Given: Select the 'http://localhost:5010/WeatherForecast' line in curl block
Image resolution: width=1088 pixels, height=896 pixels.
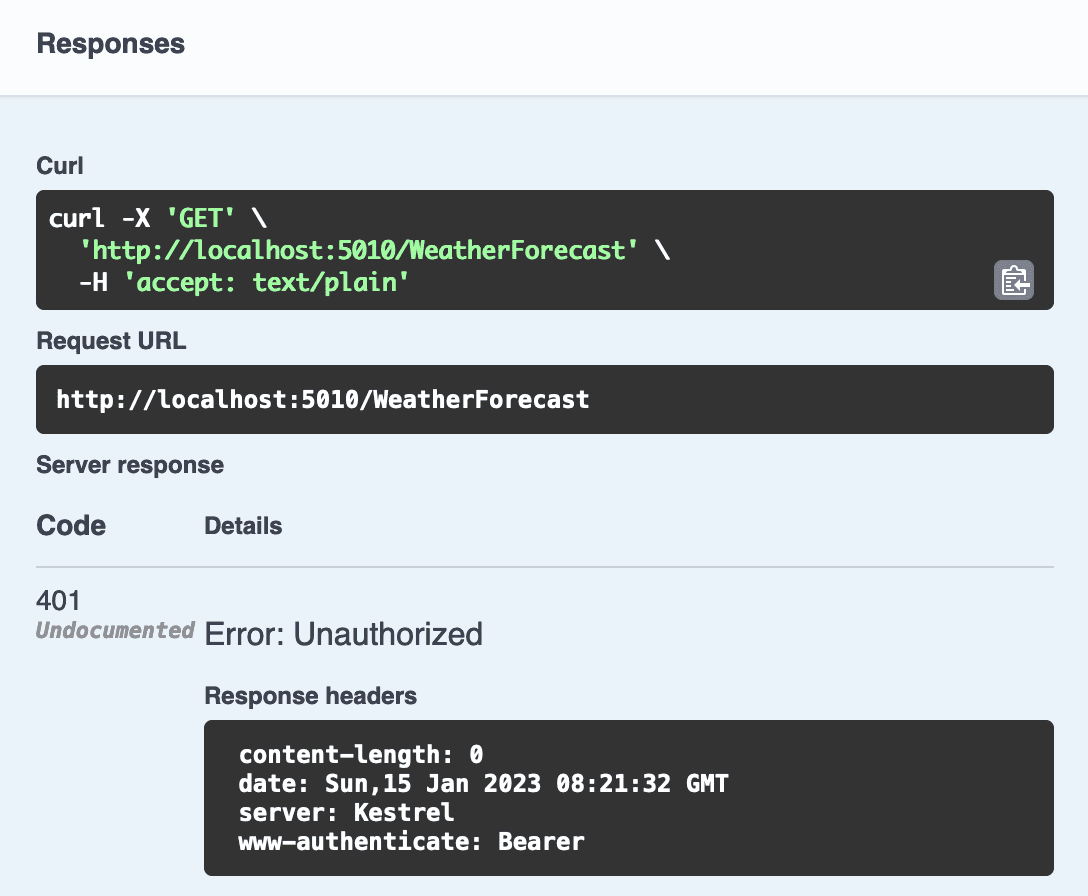Looking at the screenshot, I should [x=375, y=251].
